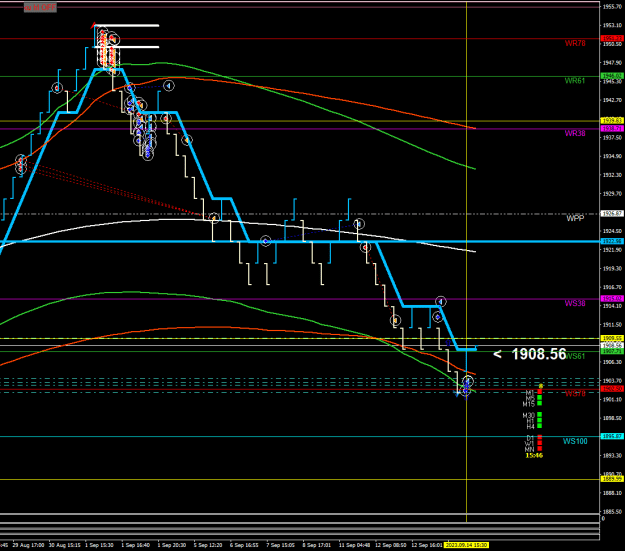
Task: Click the cyan 1895.87 price tag on axis
Action: 612,437
